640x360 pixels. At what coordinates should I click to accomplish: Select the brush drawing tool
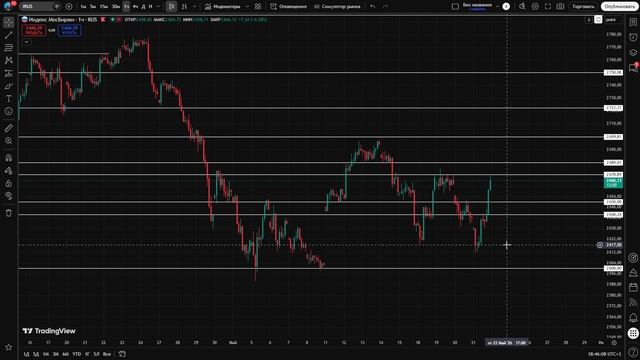tap(9, 86)
